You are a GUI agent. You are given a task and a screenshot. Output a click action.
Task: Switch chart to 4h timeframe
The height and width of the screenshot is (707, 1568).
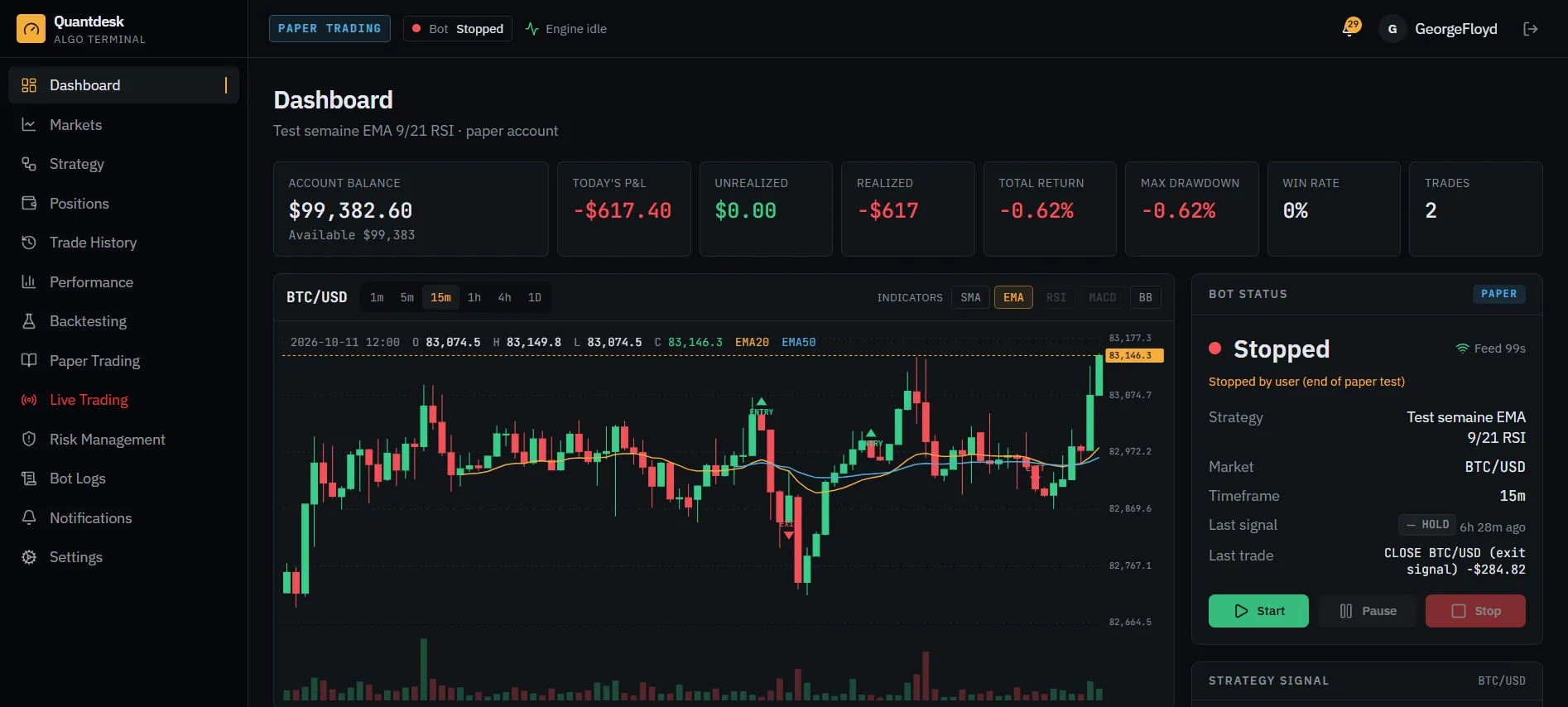(504, 297)
